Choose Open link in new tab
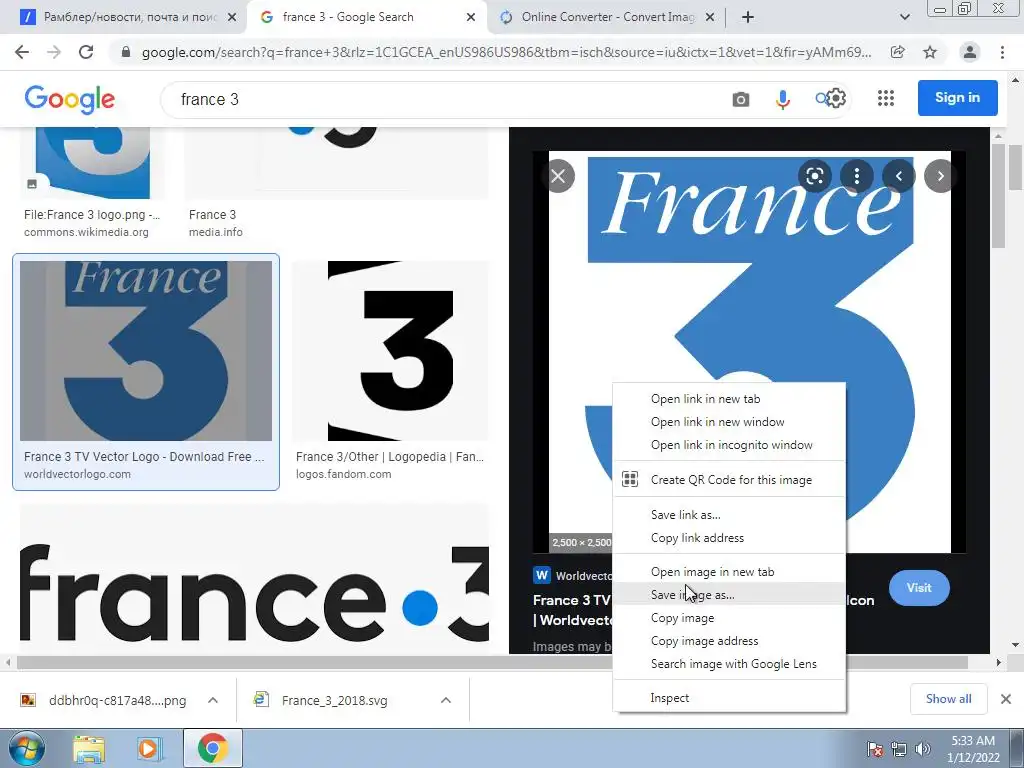 pyautogui.click(x=729, y=399)
